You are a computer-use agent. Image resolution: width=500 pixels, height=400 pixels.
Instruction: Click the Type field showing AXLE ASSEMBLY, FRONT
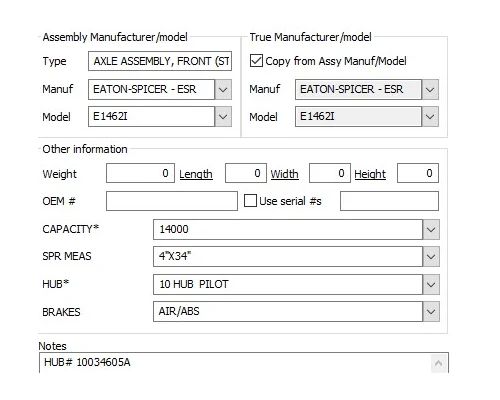click(x=160, y=61)
